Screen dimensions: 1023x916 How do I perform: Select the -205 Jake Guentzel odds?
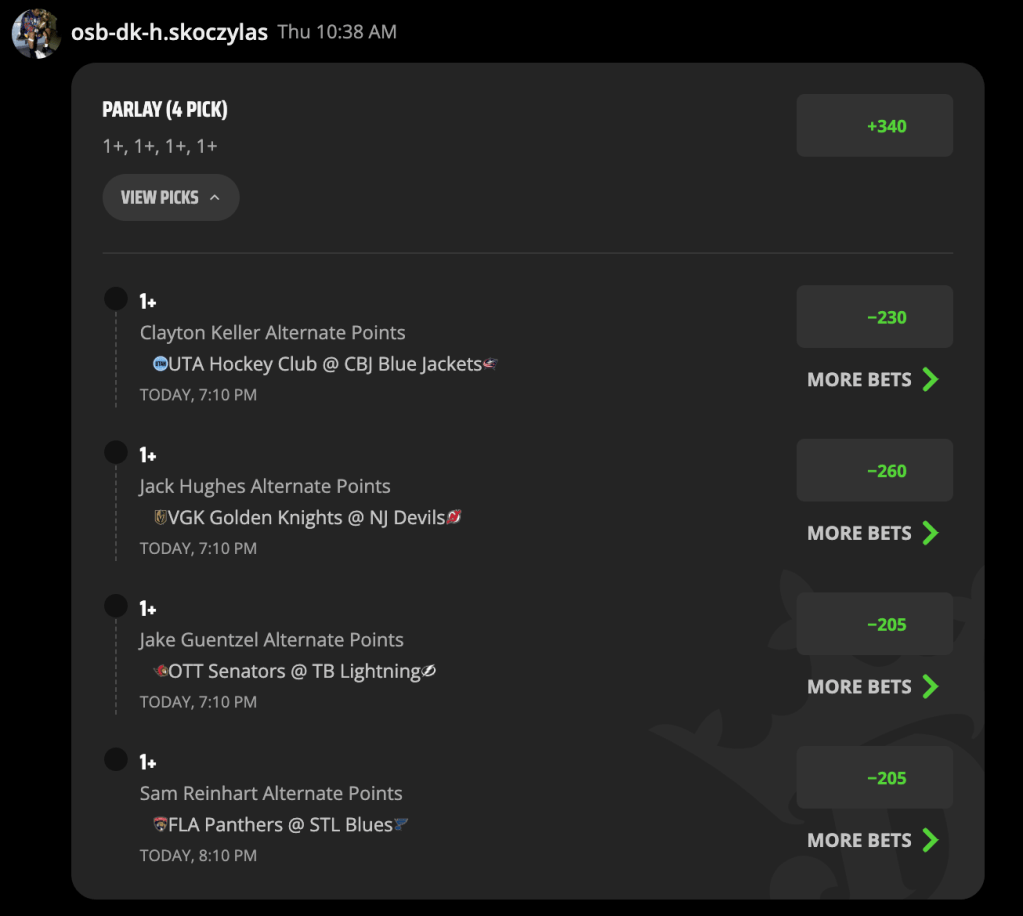point(874,624)
